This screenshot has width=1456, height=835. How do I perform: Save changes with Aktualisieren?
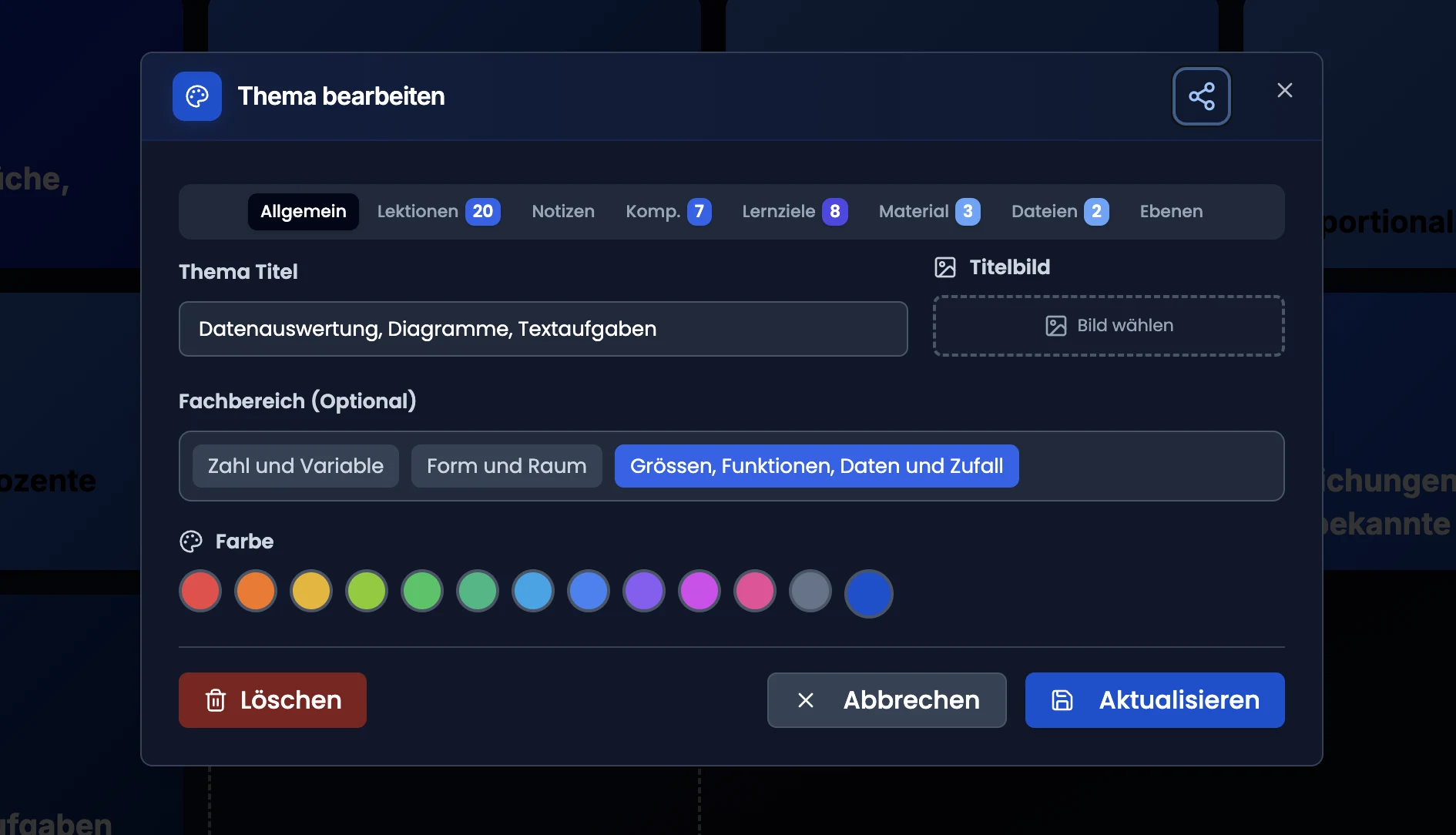(1155, 700)
